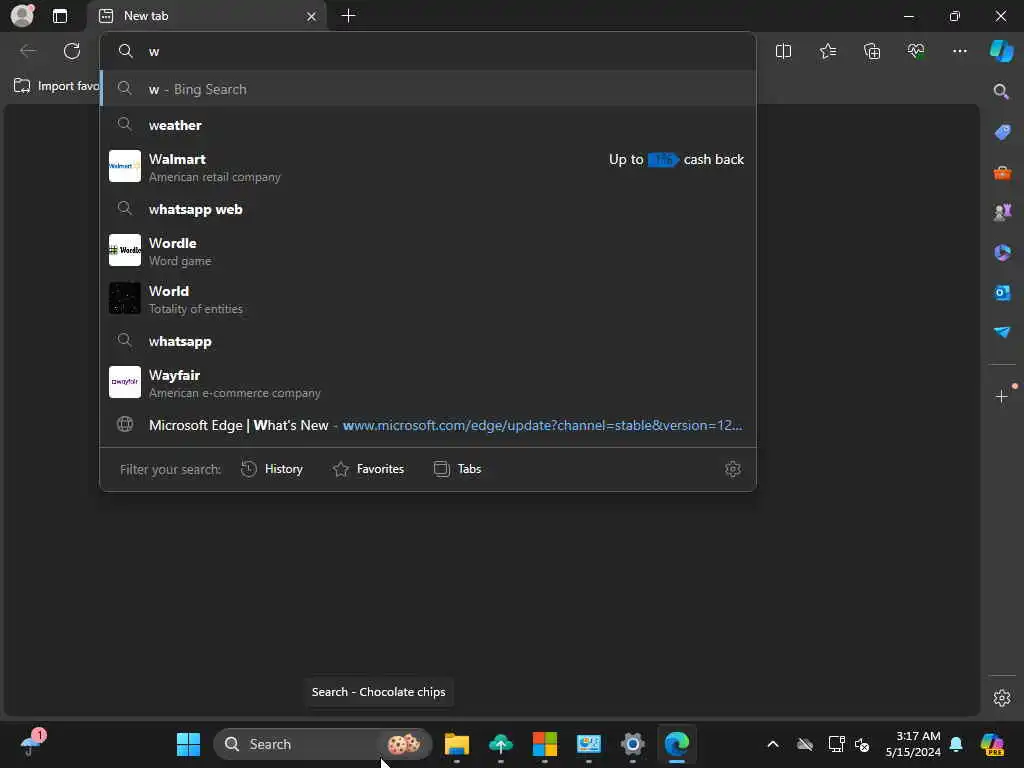Open Collections button
The image size is (1024, 768).
[872, 51]
